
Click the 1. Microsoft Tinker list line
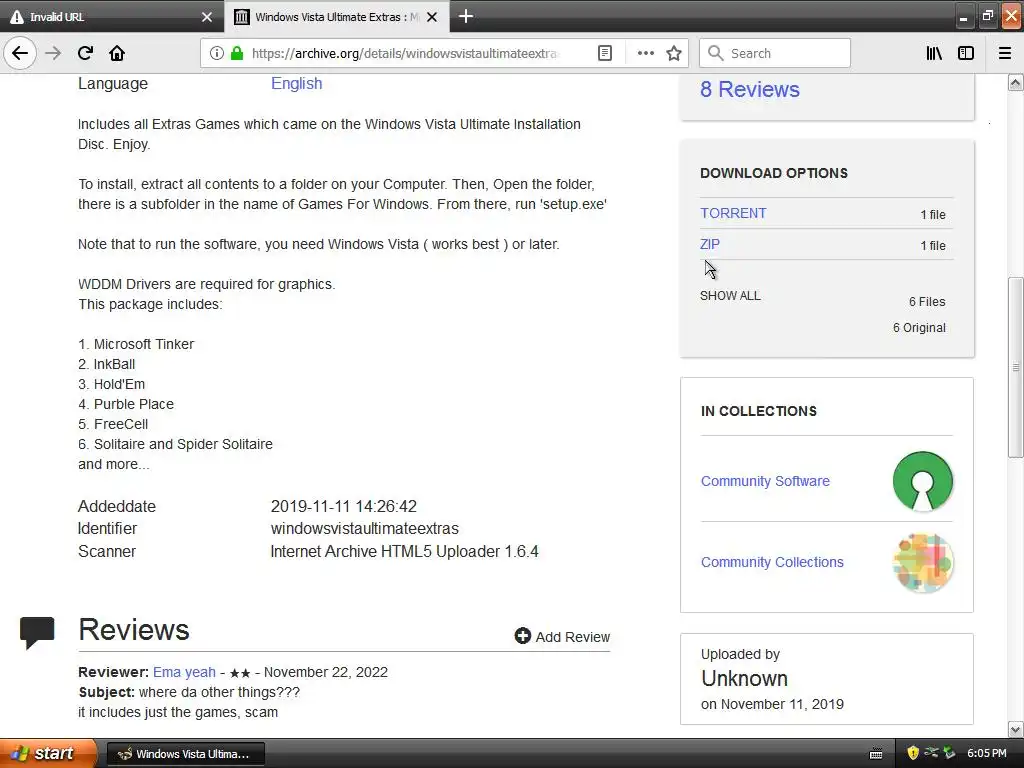(136, 344)
